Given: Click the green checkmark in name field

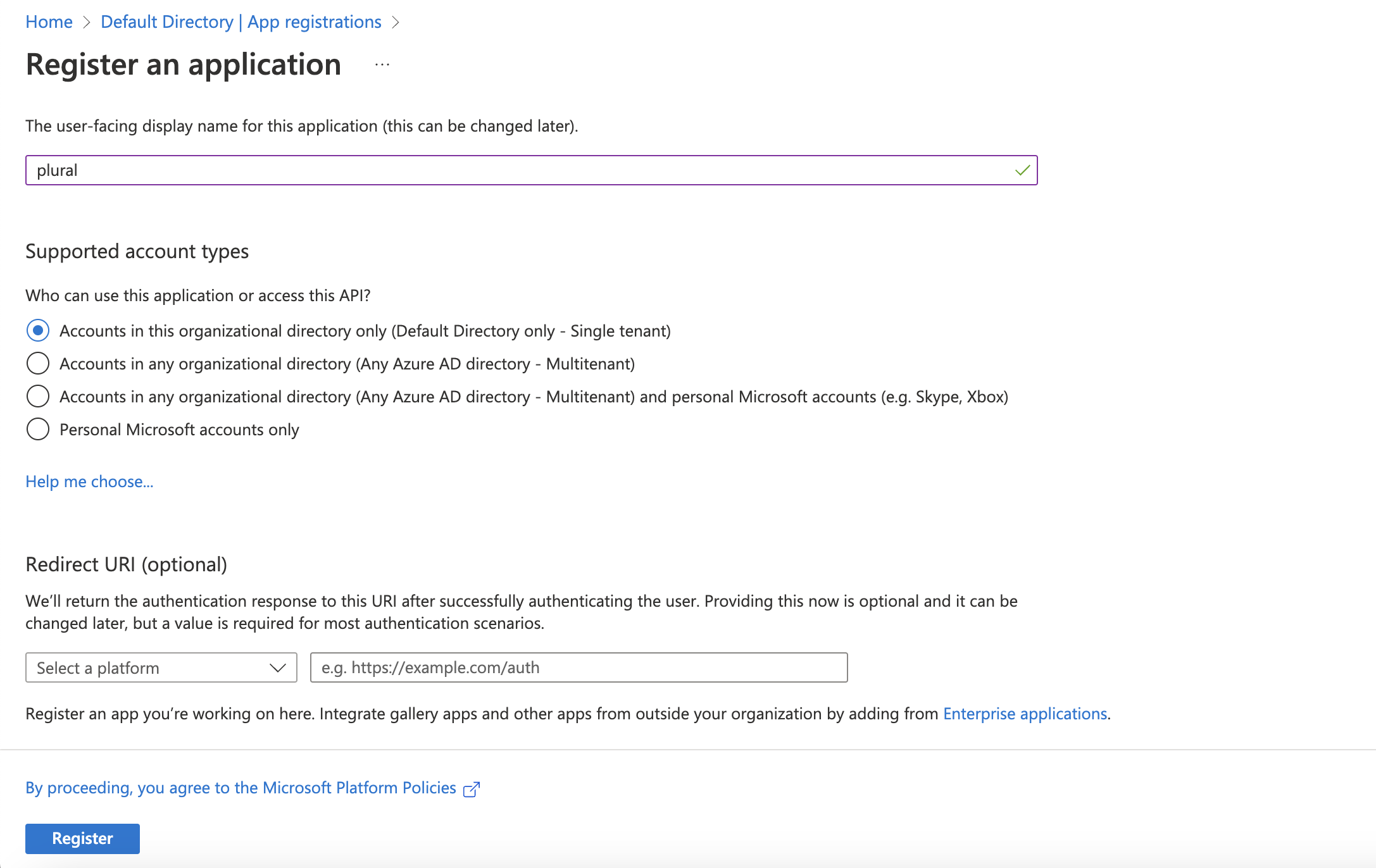Looking at the screenshot, I should [x=1022, y=170].
